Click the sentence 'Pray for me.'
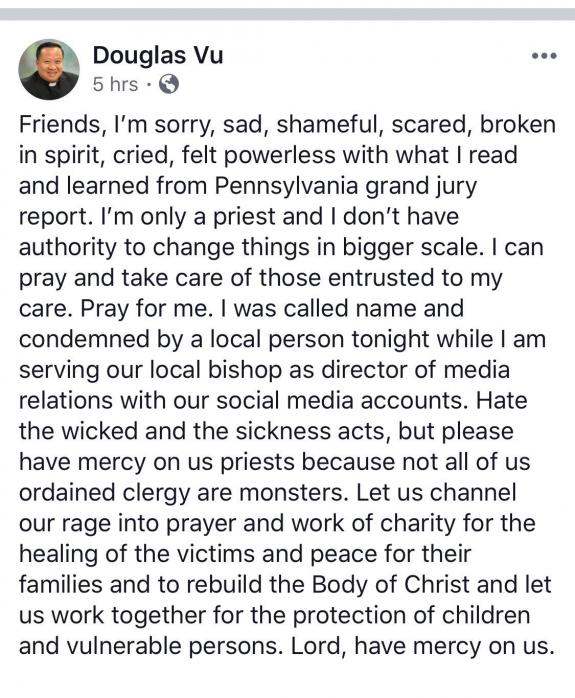Image resolution: width=575 pixels, height=698 pixels. pos(146,309)
